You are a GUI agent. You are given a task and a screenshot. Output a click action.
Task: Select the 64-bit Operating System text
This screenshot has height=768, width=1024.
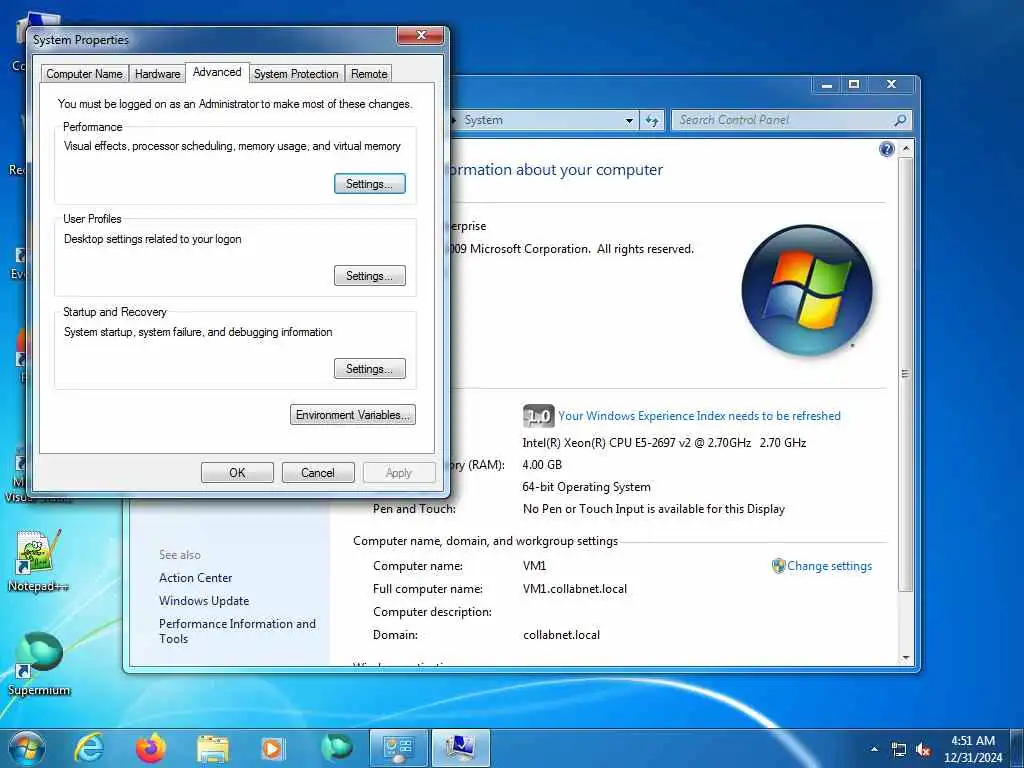(x=586, y=487)
